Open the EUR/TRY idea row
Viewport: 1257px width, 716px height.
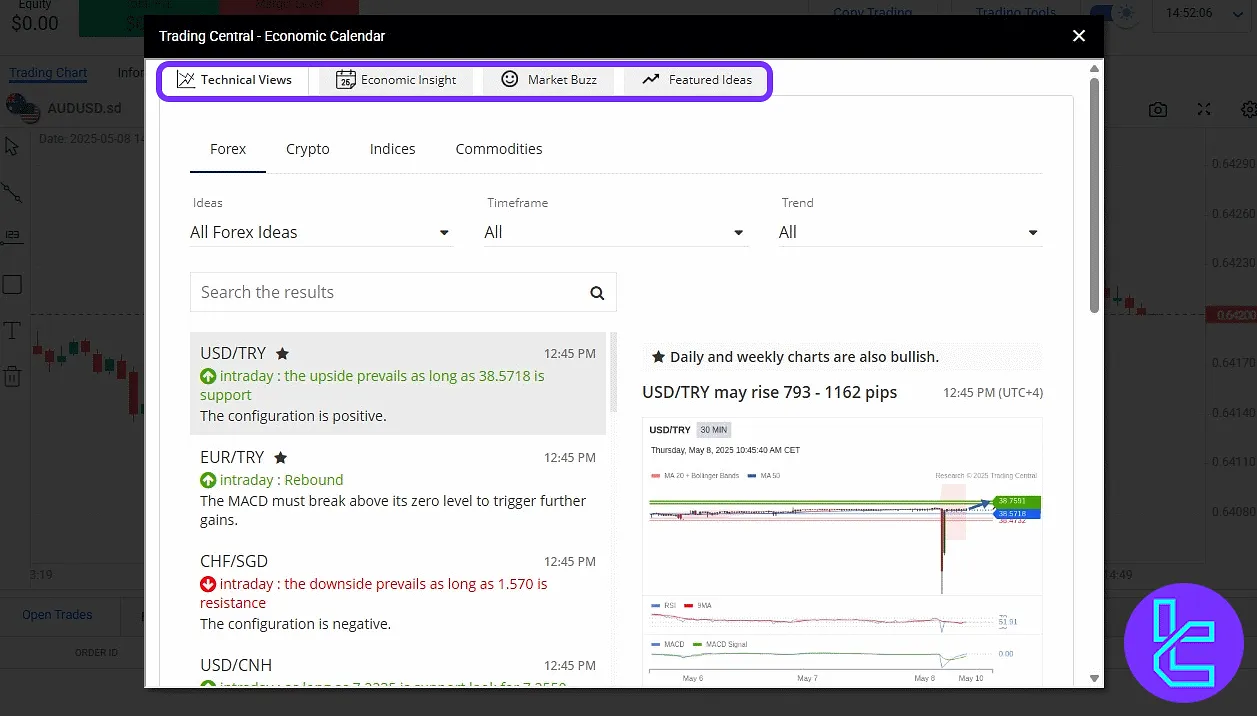tap(398, 488)
